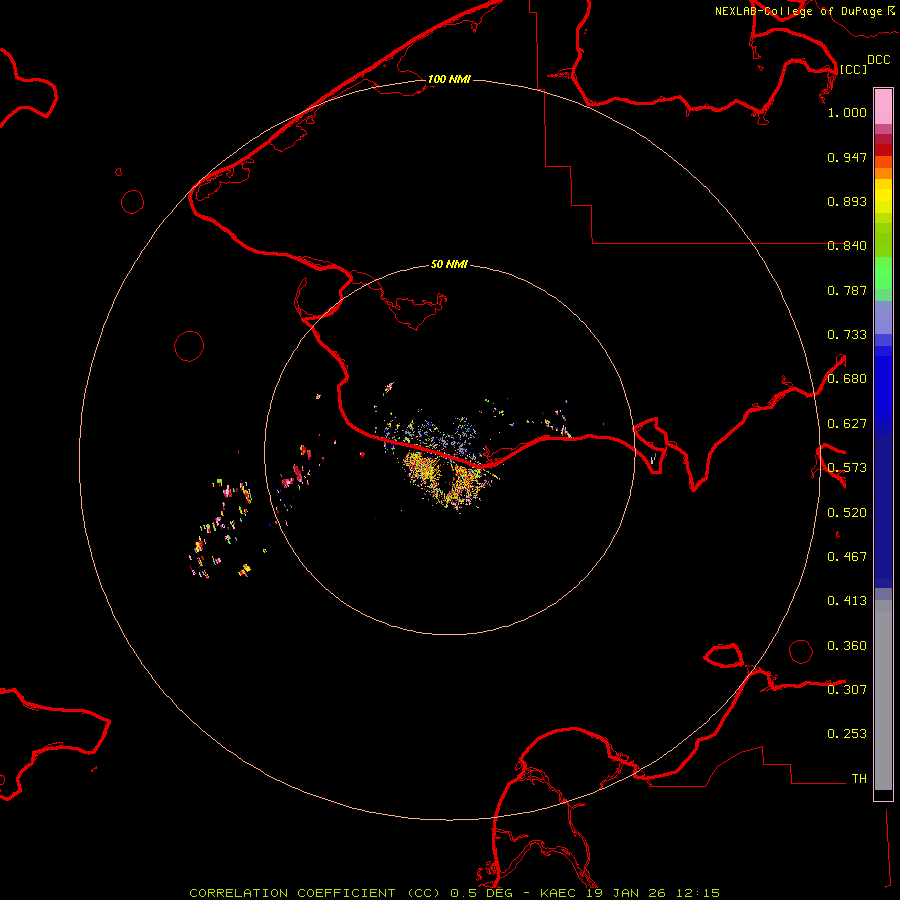
Task: Click the NEXLAB-College of DuPage title text
Action: [798, 11]
